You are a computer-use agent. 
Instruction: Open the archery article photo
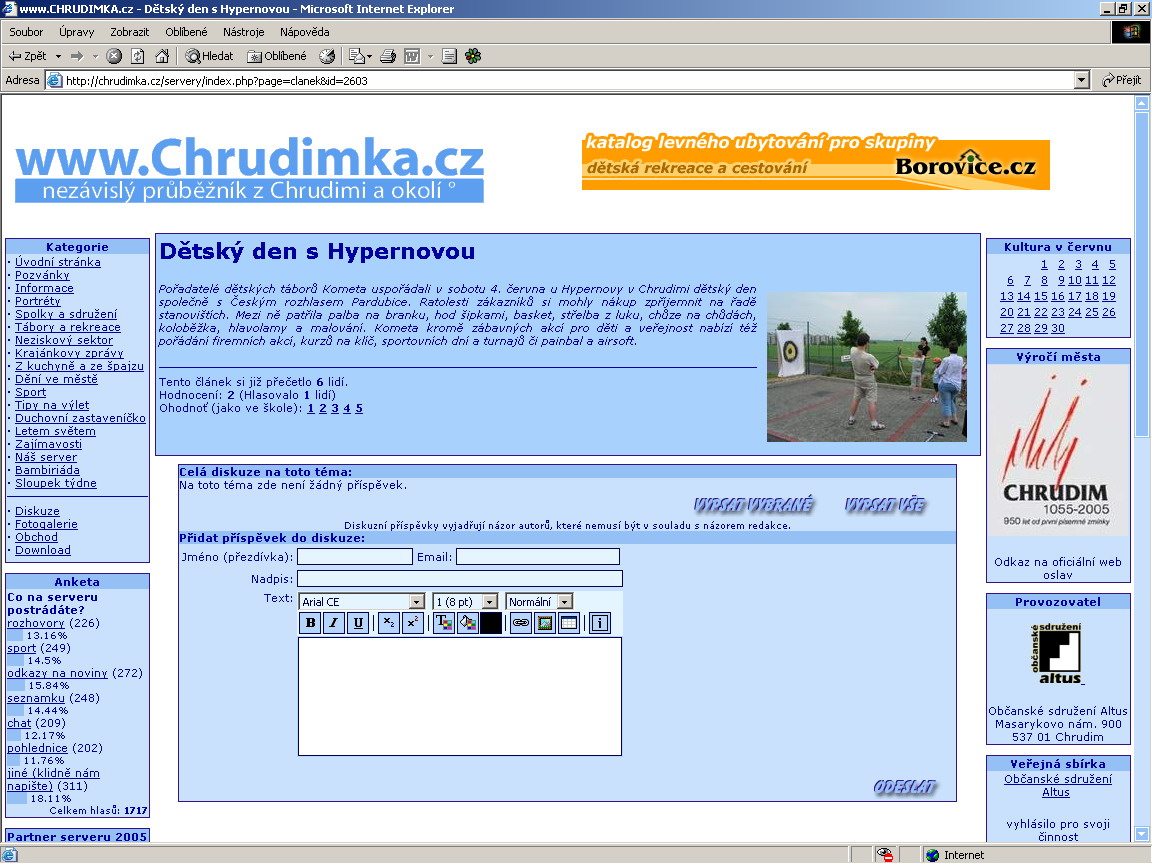867,367
